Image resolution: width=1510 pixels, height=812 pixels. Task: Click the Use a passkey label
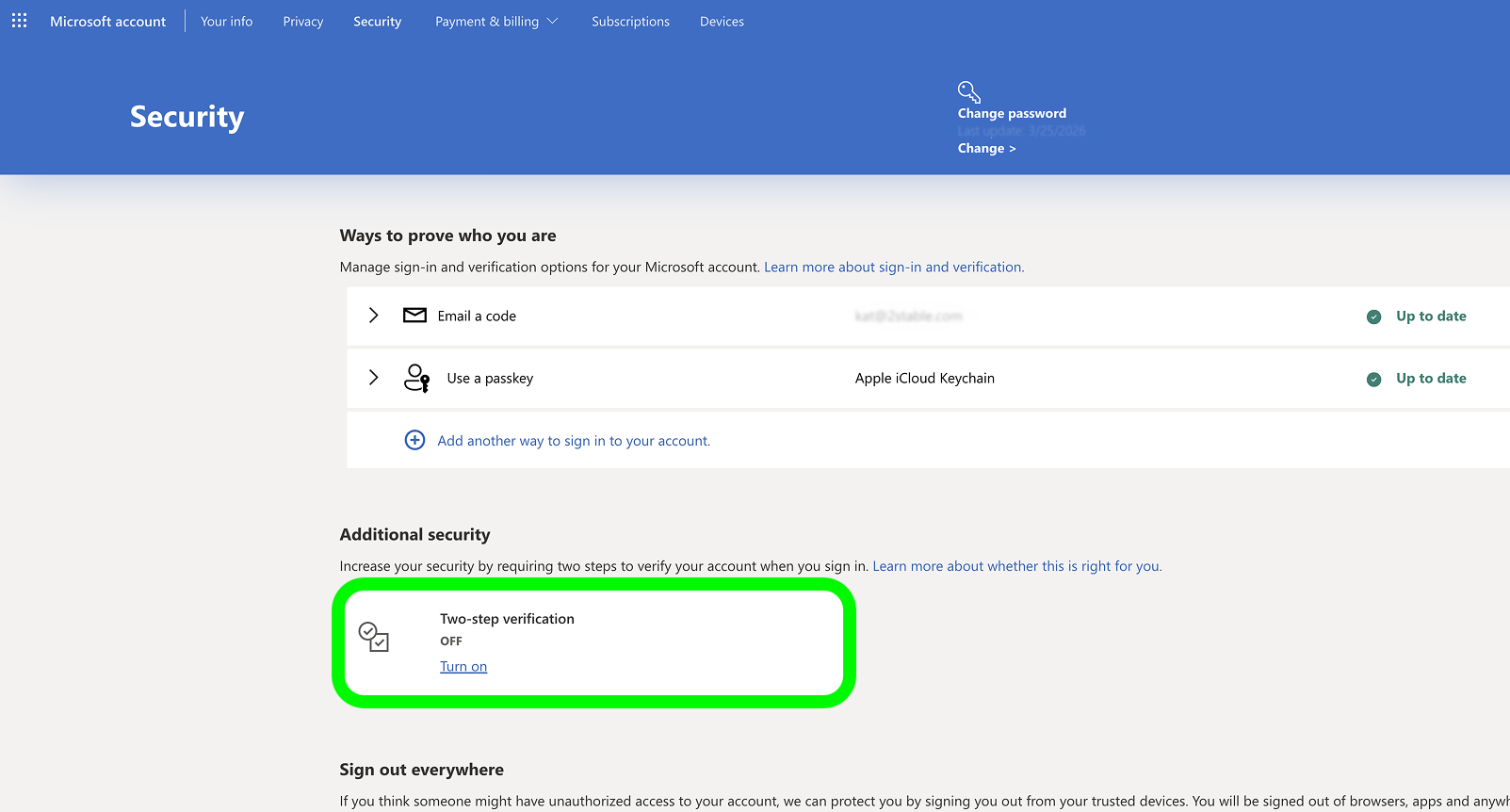tap(490, 379)
